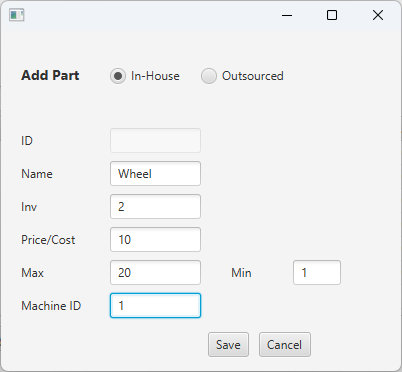Image resolution: width=402 pixels, height=372 pixels.
Task: Click the Machine ID label
Action: click(x=51, y=306)
